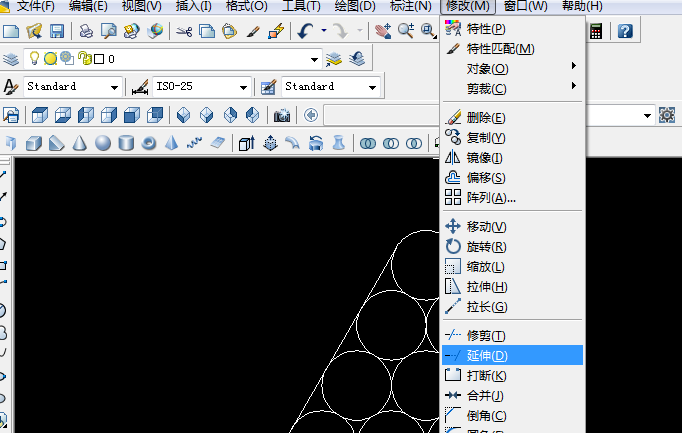Viewport: 682px width, 433px height.
Task: Click the Save diskette icon
Action: [x=57, y=31]
